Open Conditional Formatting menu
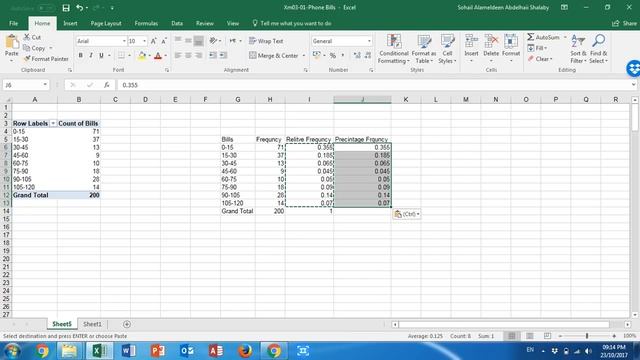Image resolution: width=640 pixels, height=360 pixels. click(x=393, y=49)
